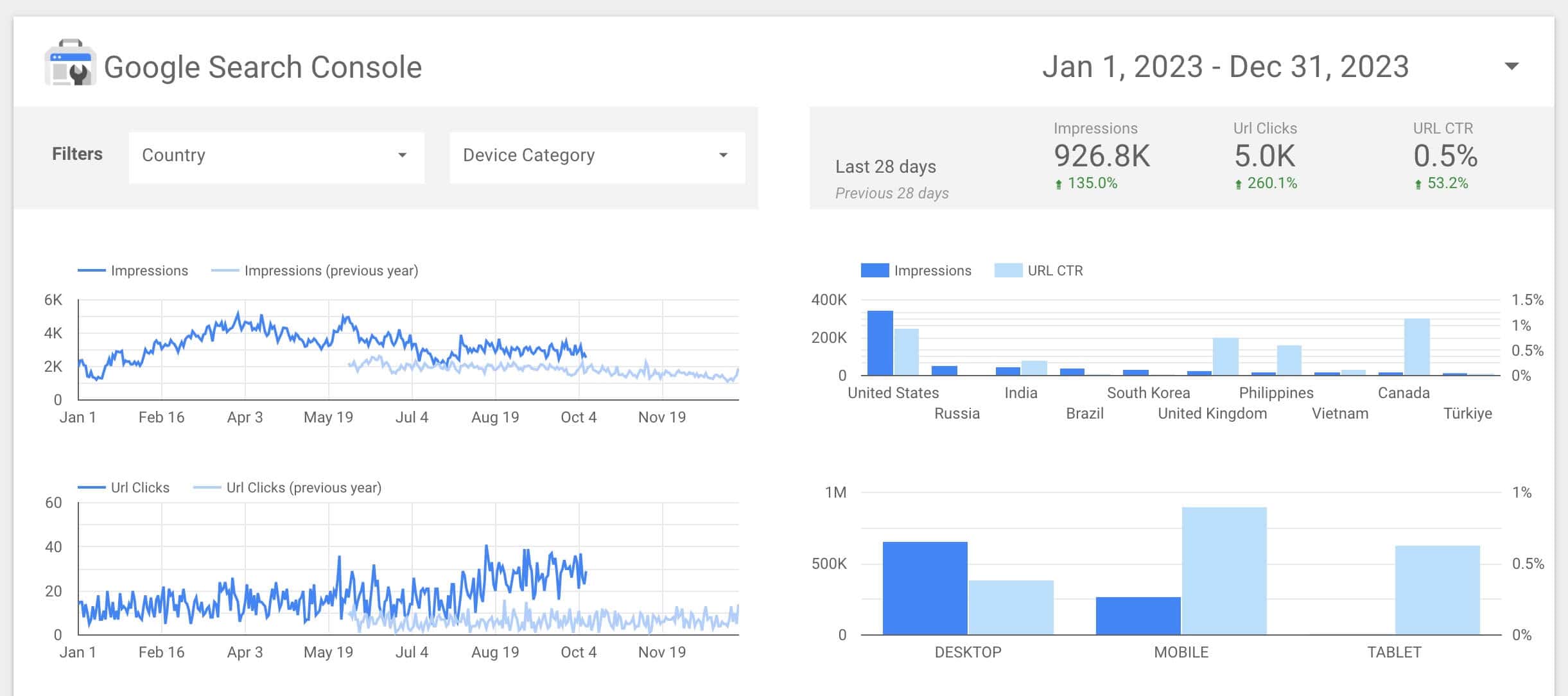Click the Canada URL CTR bar
This screenshot has height=696, width=1568.
pos(1417,347)
